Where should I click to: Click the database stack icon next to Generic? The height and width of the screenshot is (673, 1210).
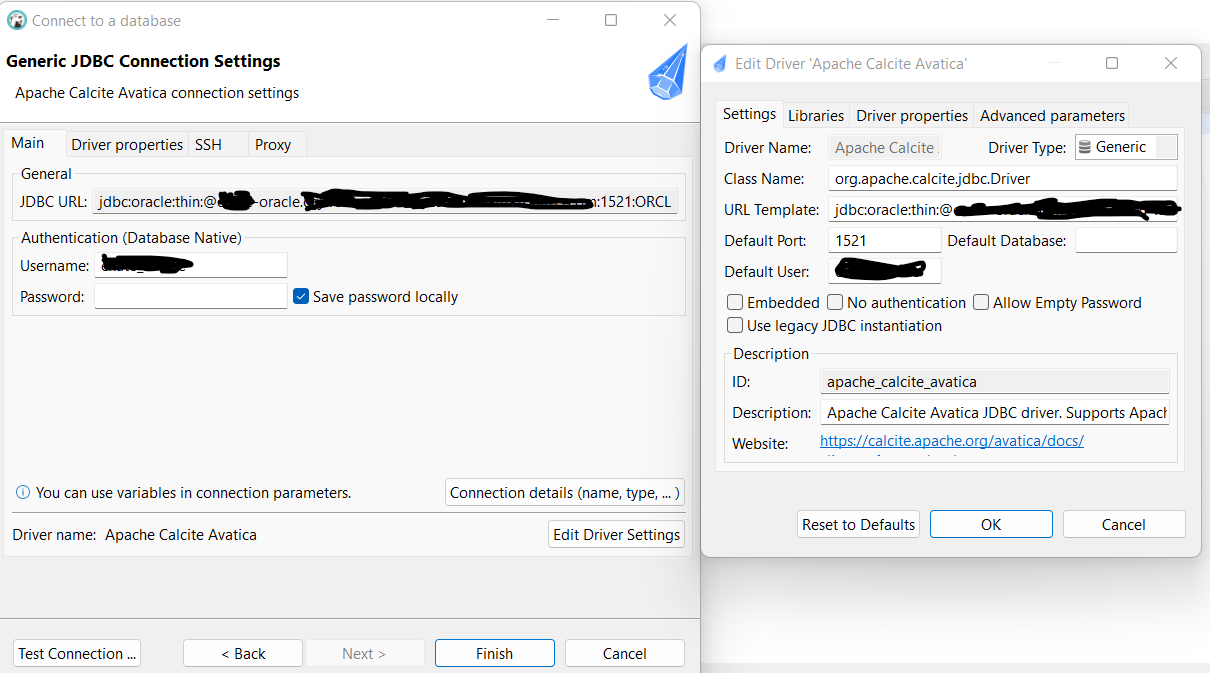click(x=1087, y=146)
